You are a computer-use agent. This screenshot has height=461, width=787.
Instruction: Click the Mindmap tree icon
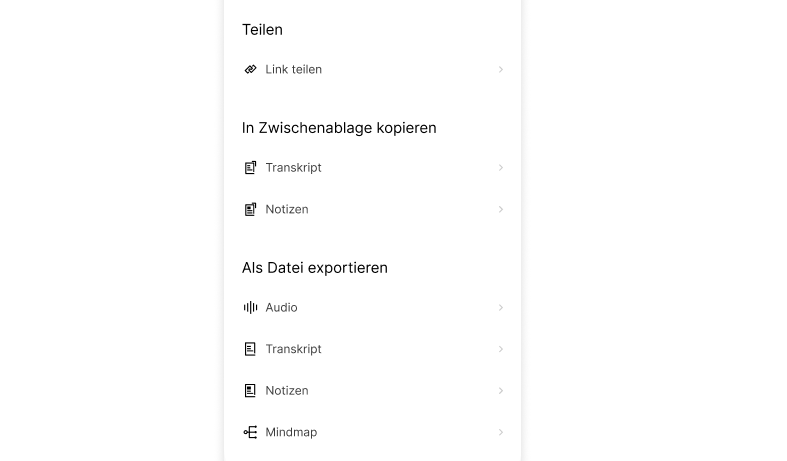coord(250,433)
